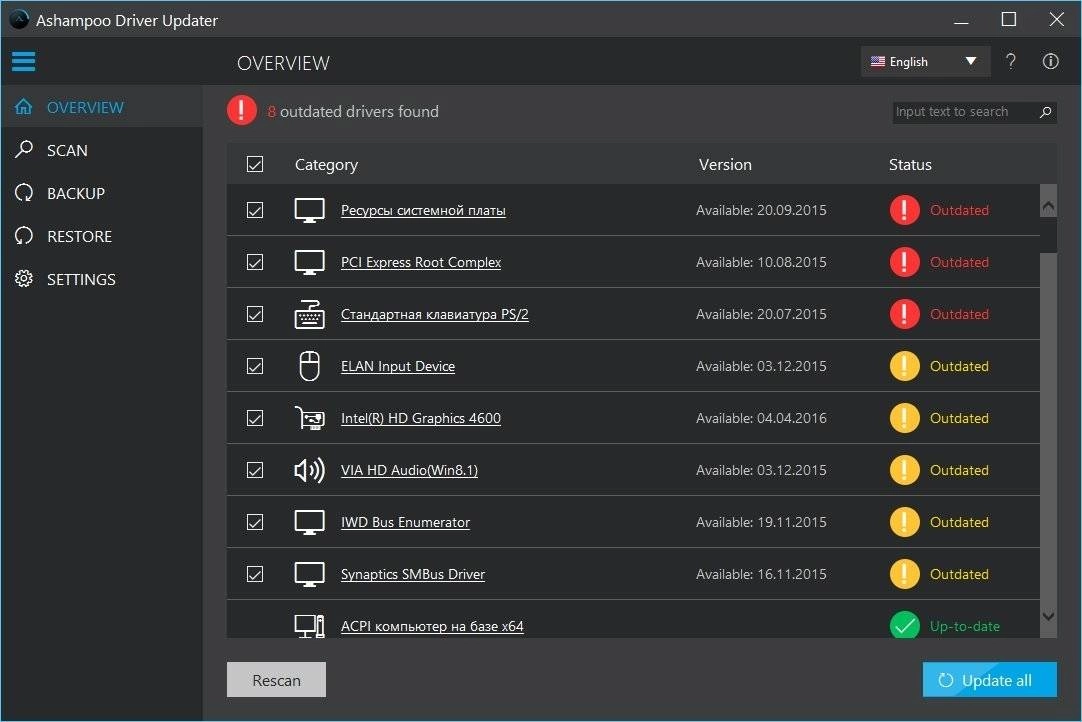Click red status icon for Ресурсы системной платы

904,210
